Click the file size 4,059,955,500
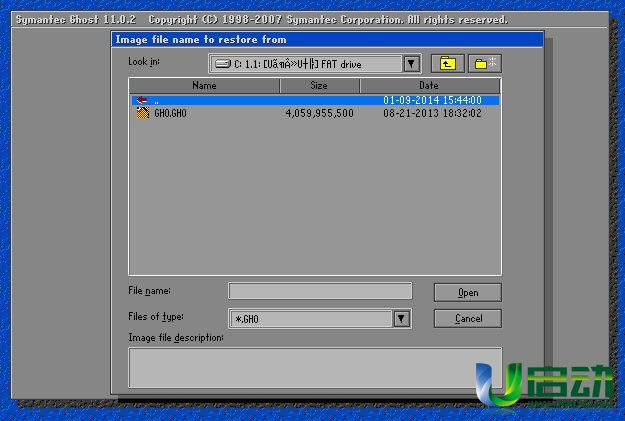The width and height of the screenshot is (625, 421). (320, 114)
